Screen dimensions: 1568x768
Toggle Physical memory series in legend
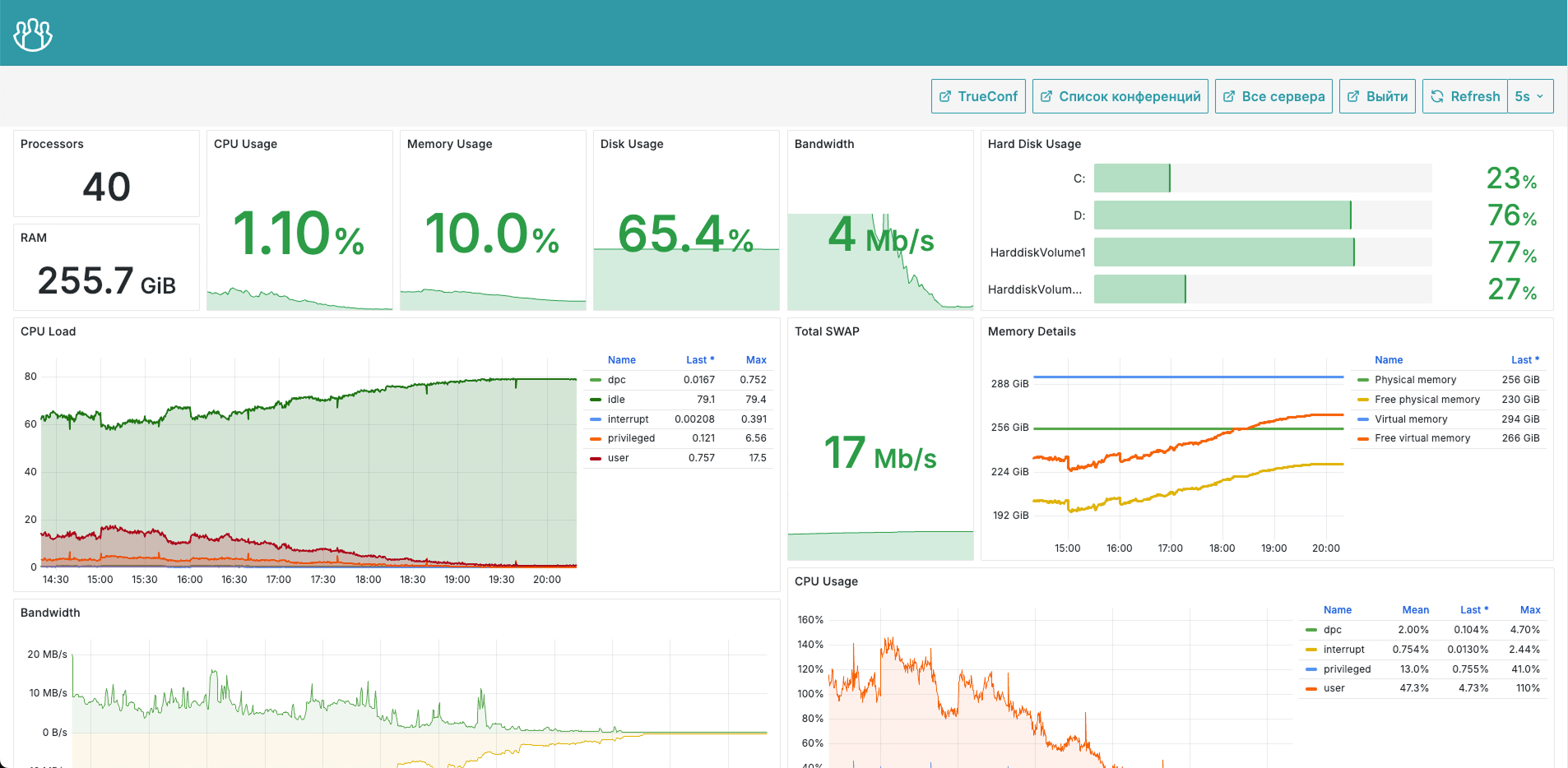(x=1415, y=380)
